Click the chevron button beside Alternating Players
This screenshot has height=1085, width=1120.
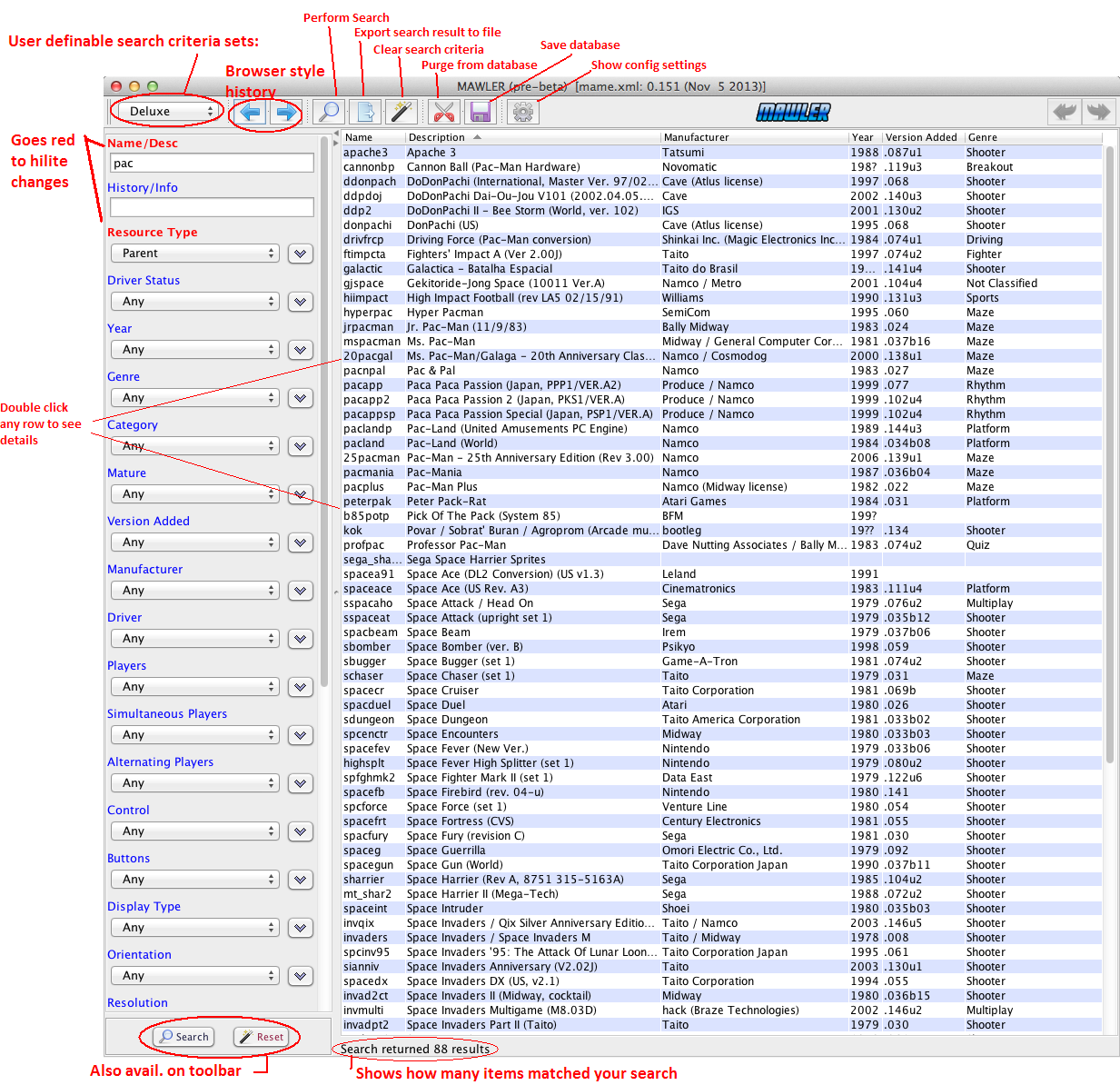[301, 783]
